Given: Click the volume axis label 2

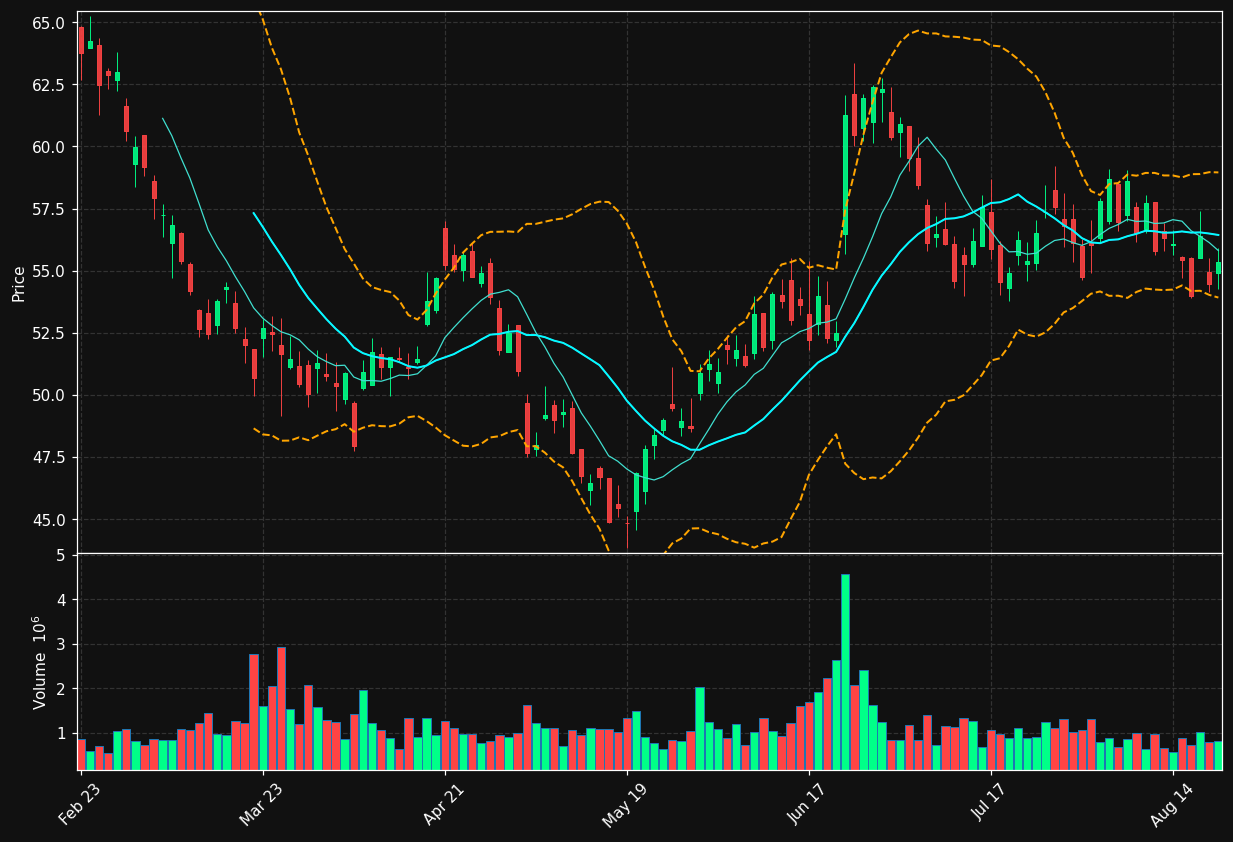Looking at the screenshot, I should (x=60, y=689).
